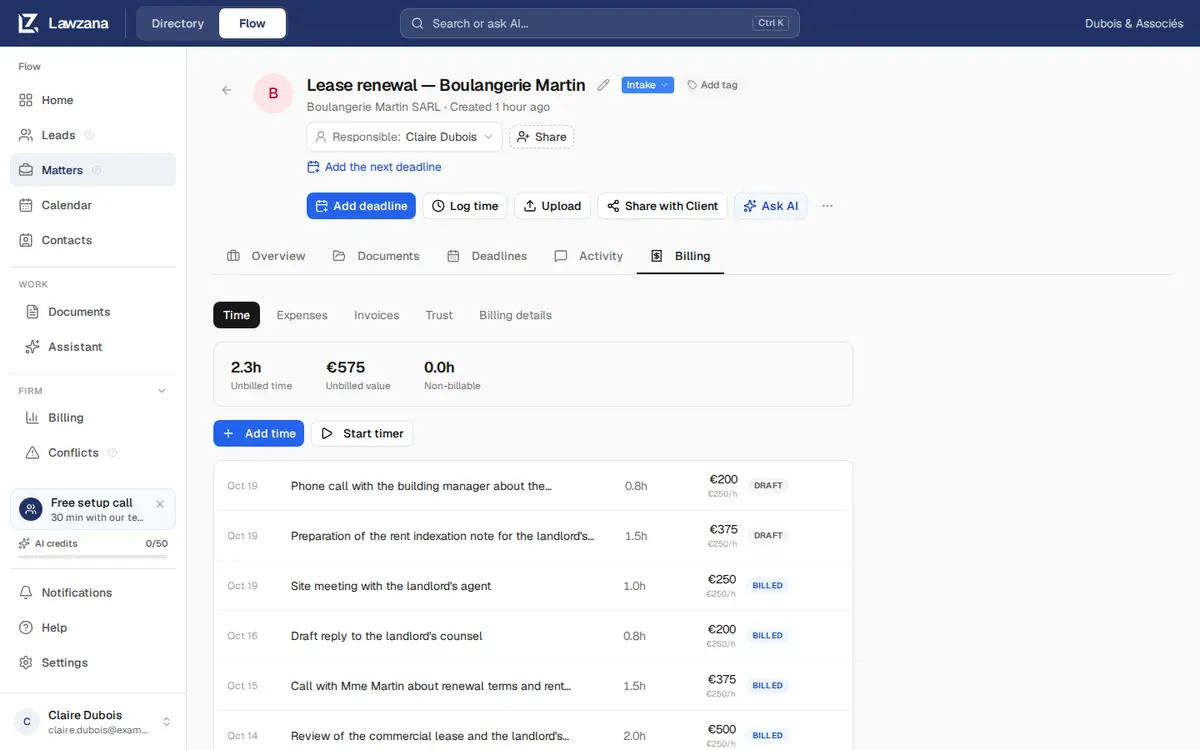Open the Intake status dropdown
1200x750 pixels.
click(x=647, y=85)
